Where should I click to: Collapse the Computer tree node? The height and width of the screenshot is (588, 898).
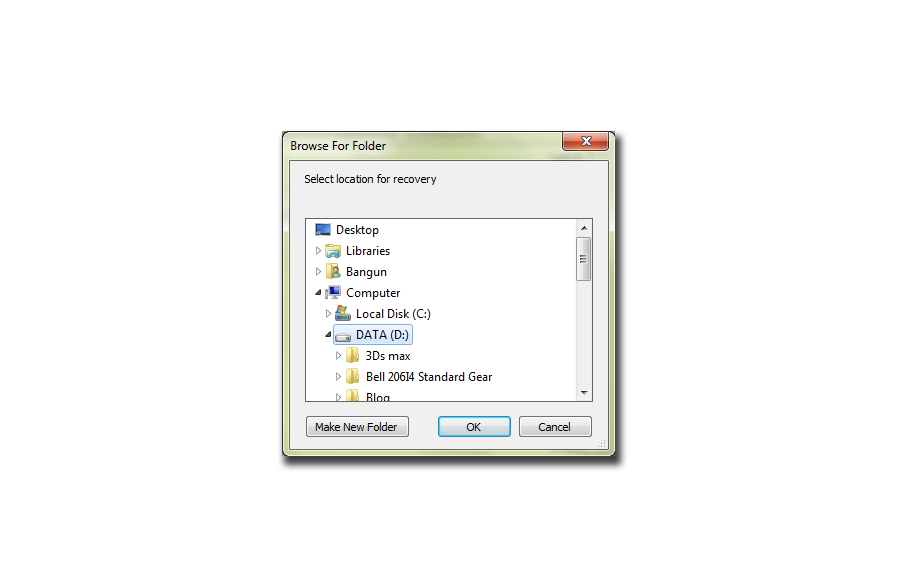[318, 293]
